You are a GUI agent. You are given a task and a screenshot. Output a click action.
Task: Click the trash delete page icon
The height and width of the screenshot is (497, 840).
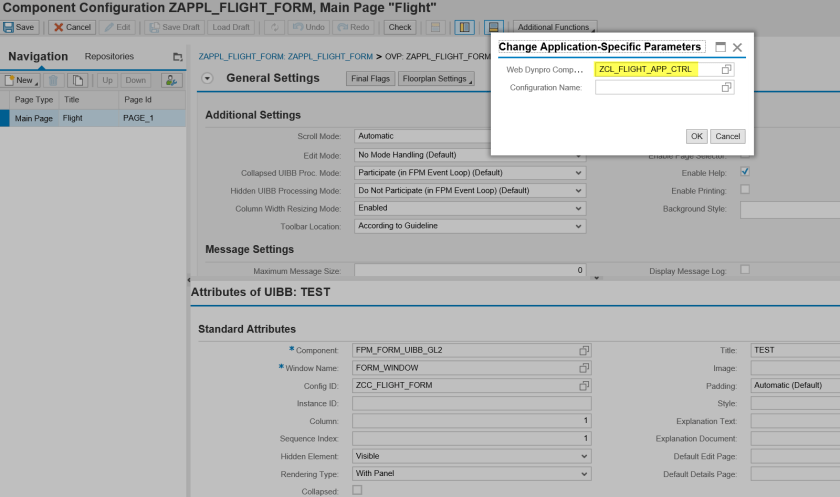(x=54, y=80)
